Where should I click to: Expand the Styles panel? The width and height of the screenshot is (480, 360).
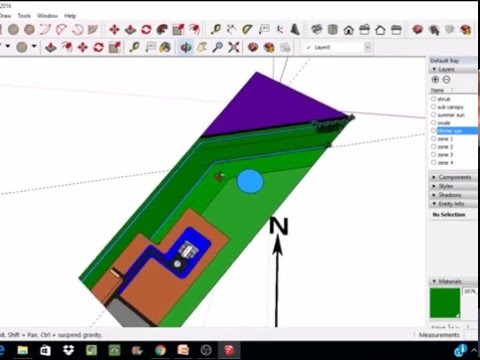click(x=434, y=186)
